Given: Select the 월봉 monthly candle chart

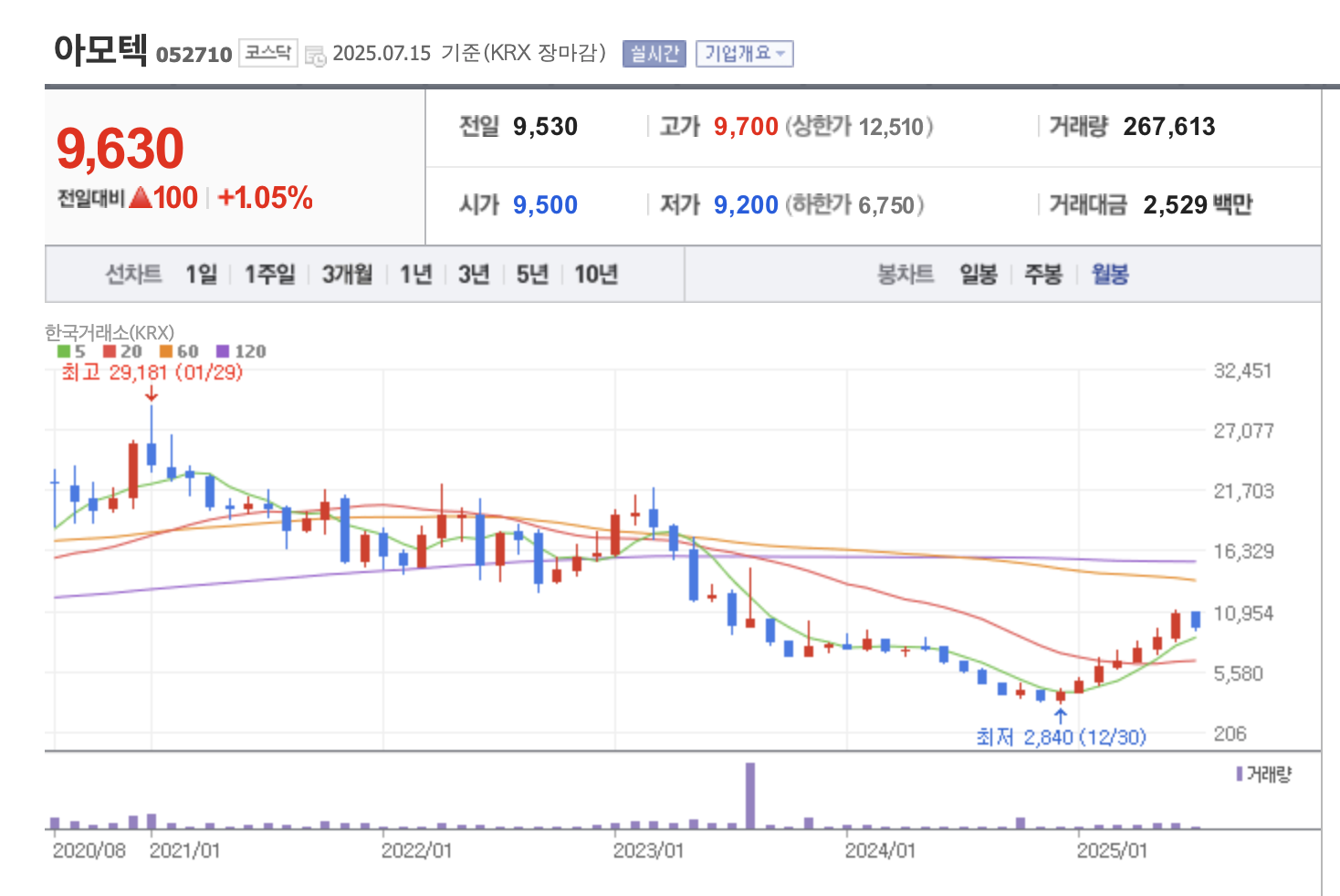Looking at the screenshot, I should [x=1110, y=274].
